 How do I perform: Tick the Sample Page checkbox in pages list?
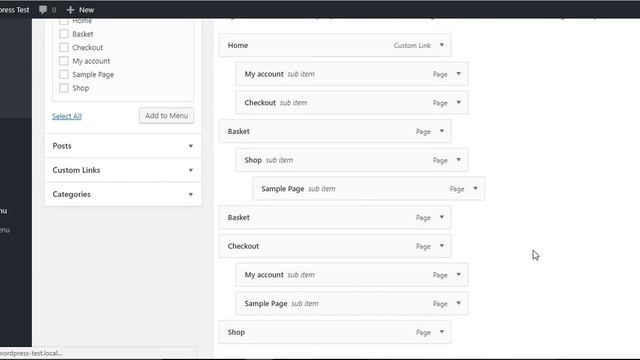coord(64,74)
